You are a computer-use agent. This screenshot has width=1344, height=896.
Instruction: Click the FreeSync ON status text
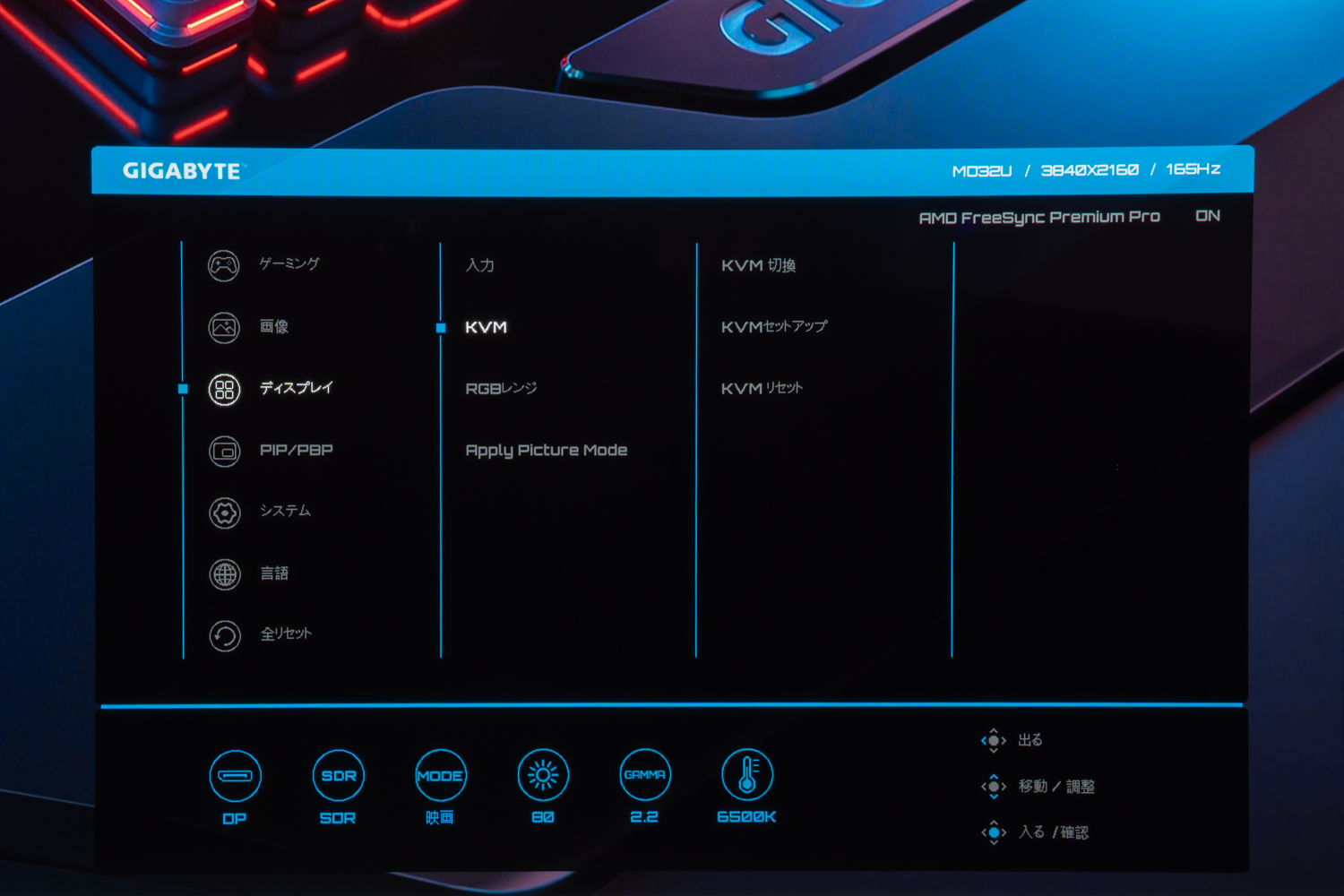pos(1208,215)
